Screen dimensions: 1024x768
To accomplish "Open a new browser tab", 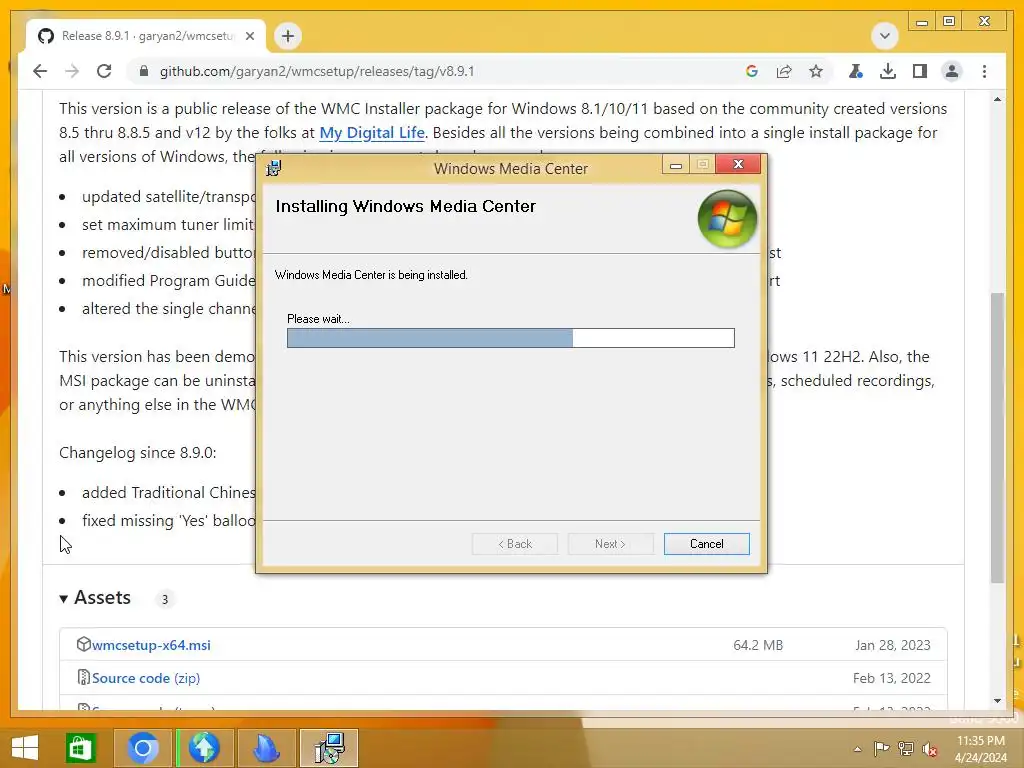I will coord(287,36).
